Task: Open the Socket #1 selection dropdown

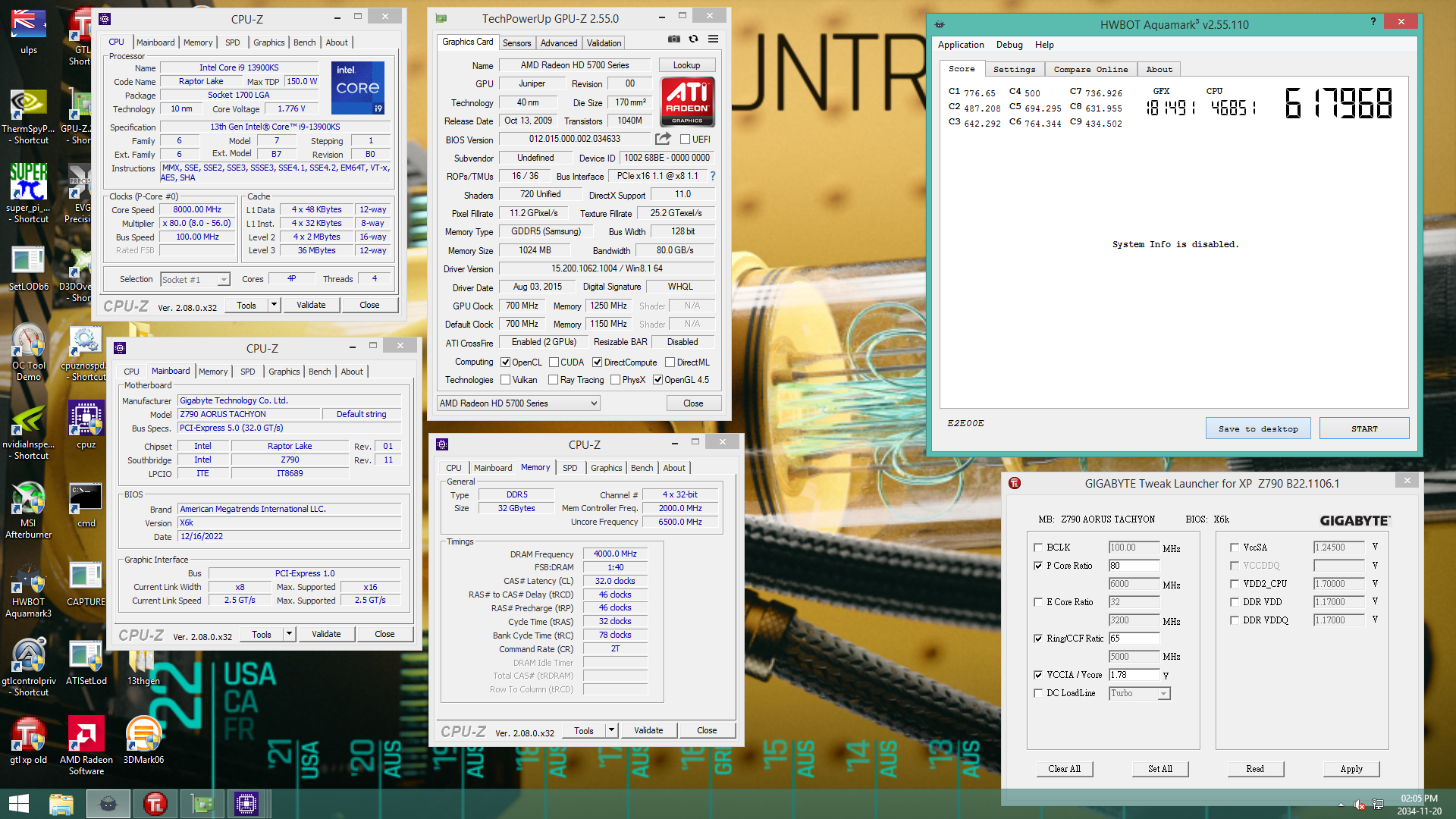Action: point(195,280)
